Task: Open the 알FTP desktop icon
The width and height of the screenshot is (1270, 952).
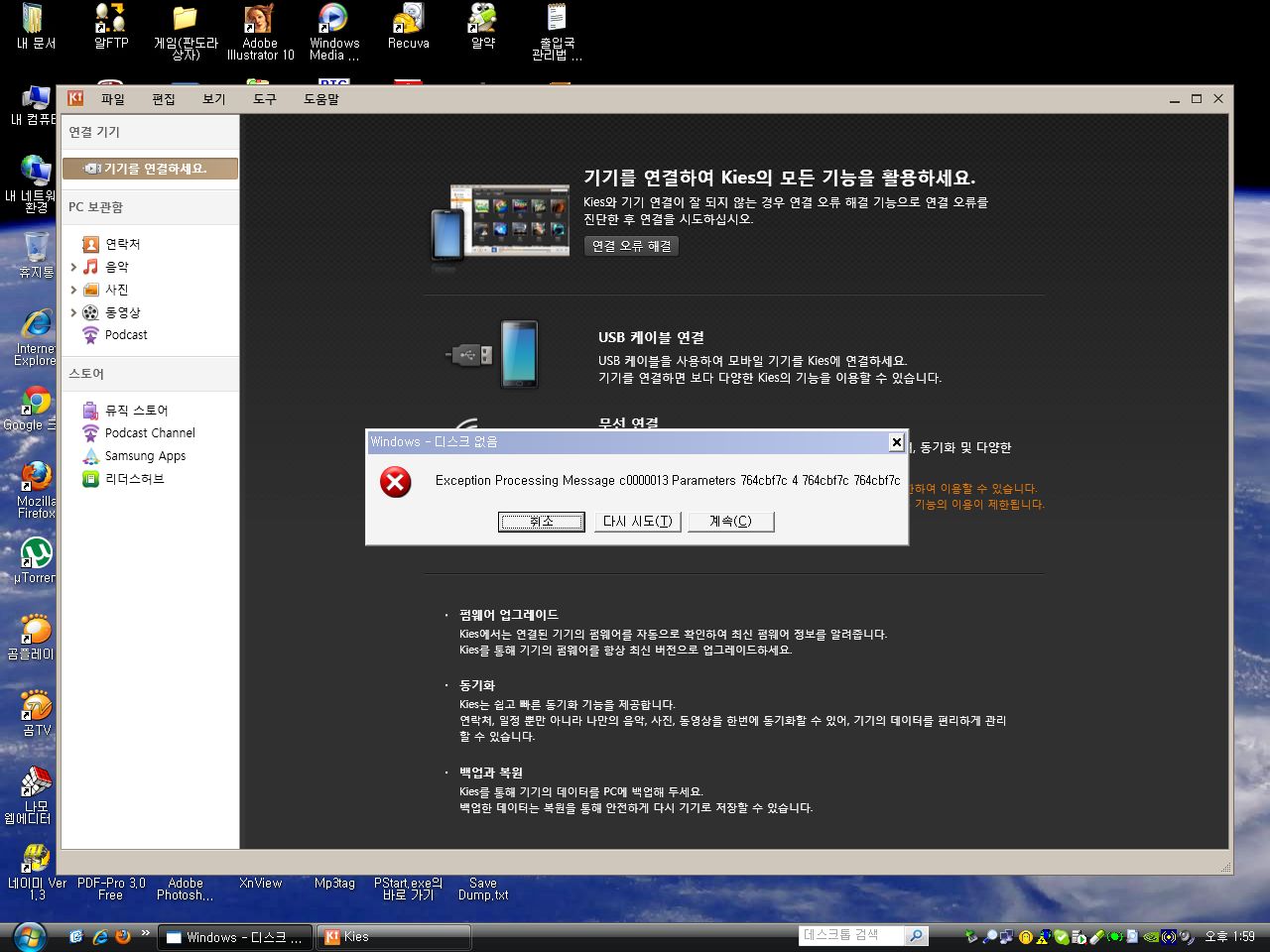Action: pyautogui.click(x=111, y=27)
